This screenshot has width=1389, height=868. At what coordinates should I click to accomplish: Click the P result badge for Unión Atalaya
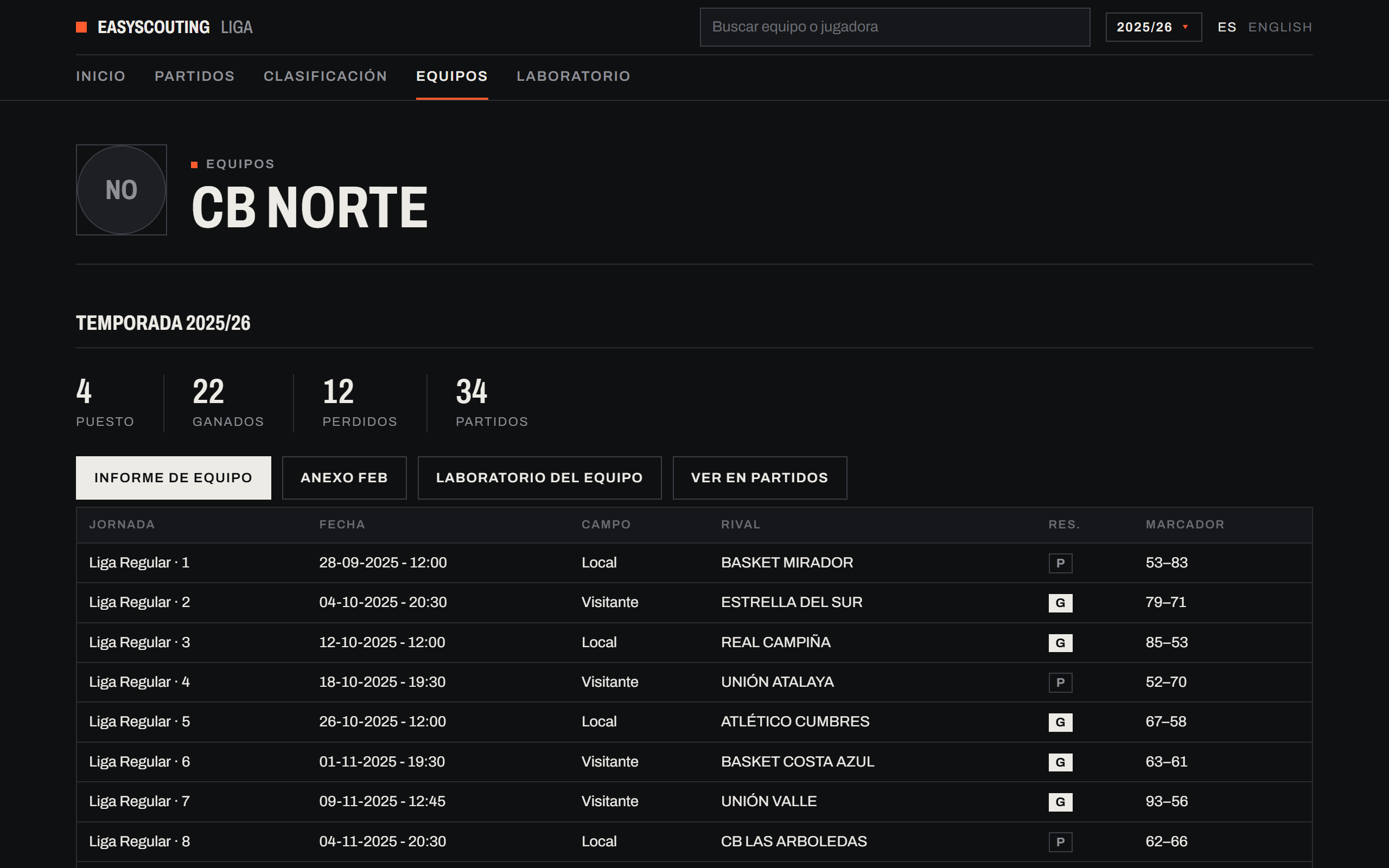(x=1060, y=682)
